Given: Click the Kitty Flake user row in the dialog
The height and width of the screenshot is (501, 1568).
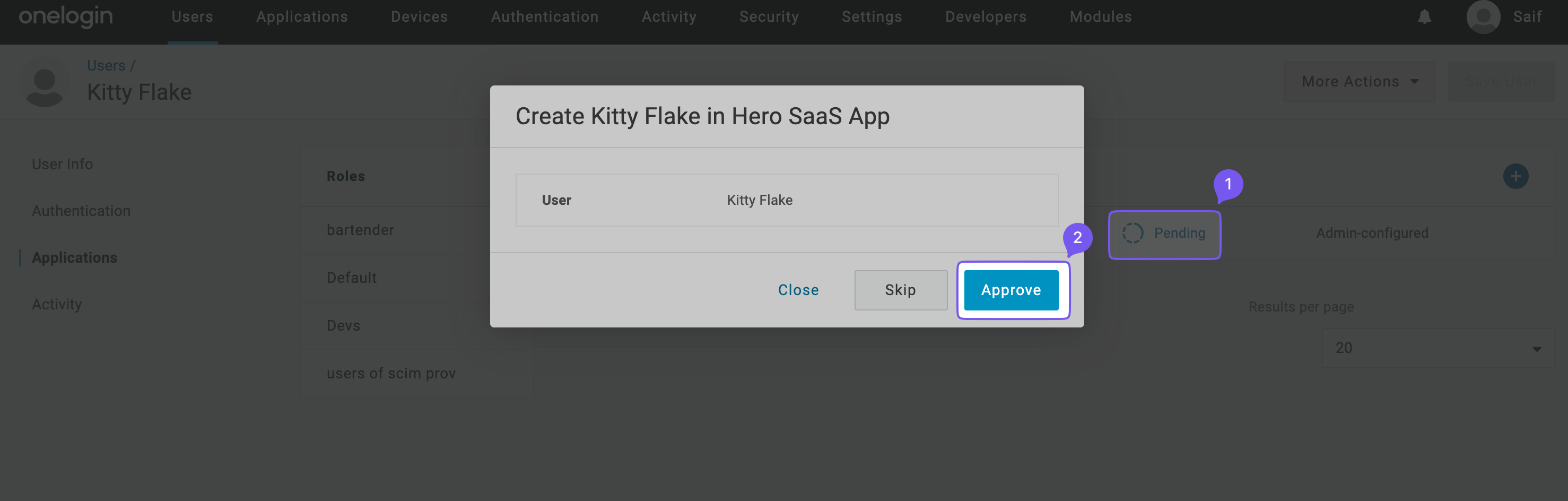Looking at the screenshot, I should (x=786, y=200).
